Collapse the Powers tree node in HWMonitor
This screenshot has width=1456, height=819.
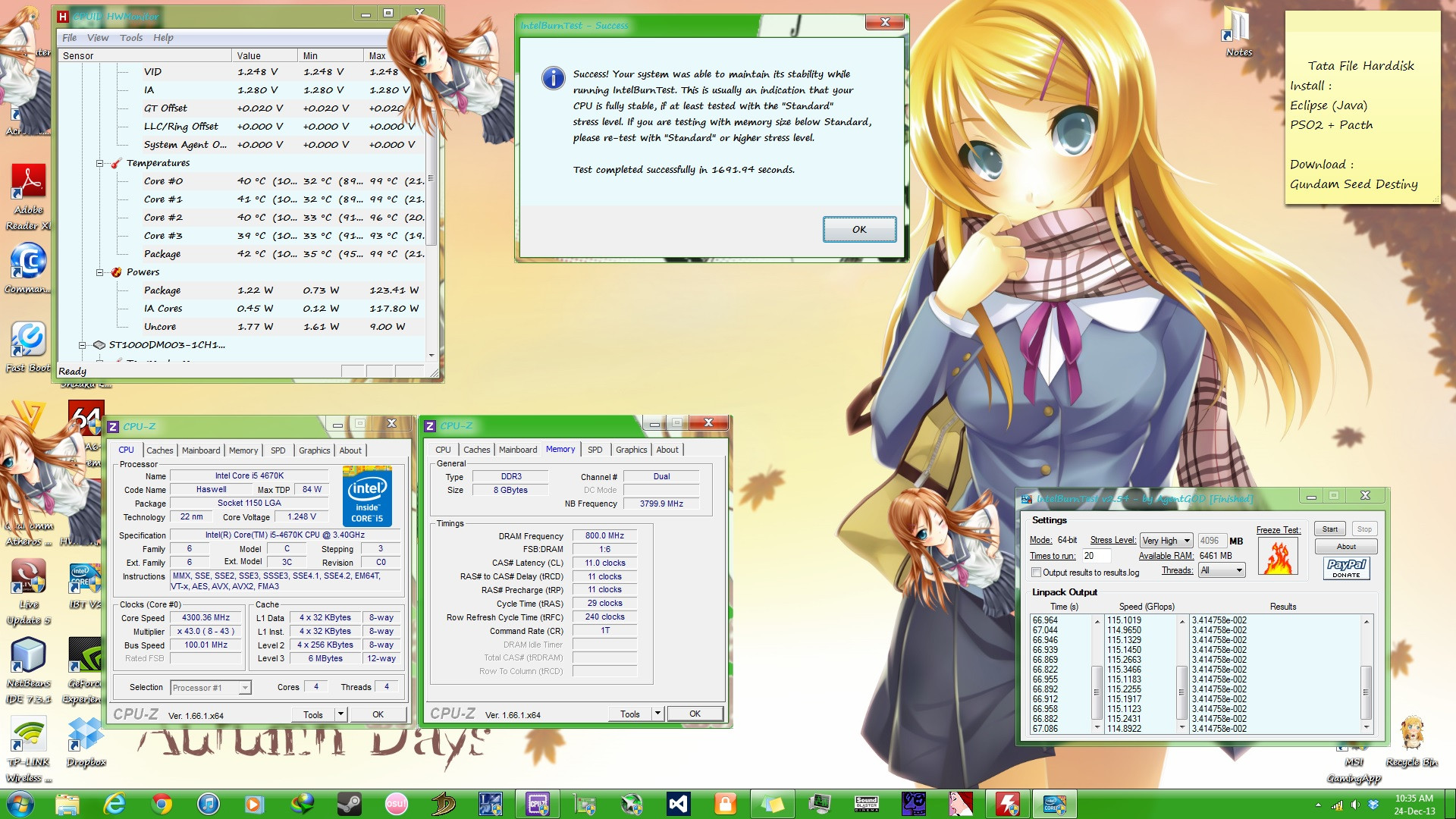click(99, 272)
